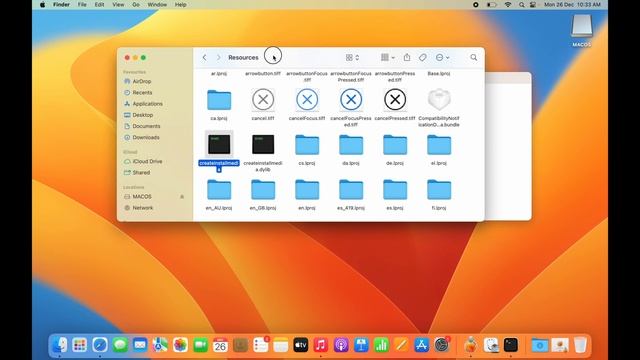Viewport: 640px width, 360px height.
Task: Open Apple TV from the Dock
Action: coord(301,345)
